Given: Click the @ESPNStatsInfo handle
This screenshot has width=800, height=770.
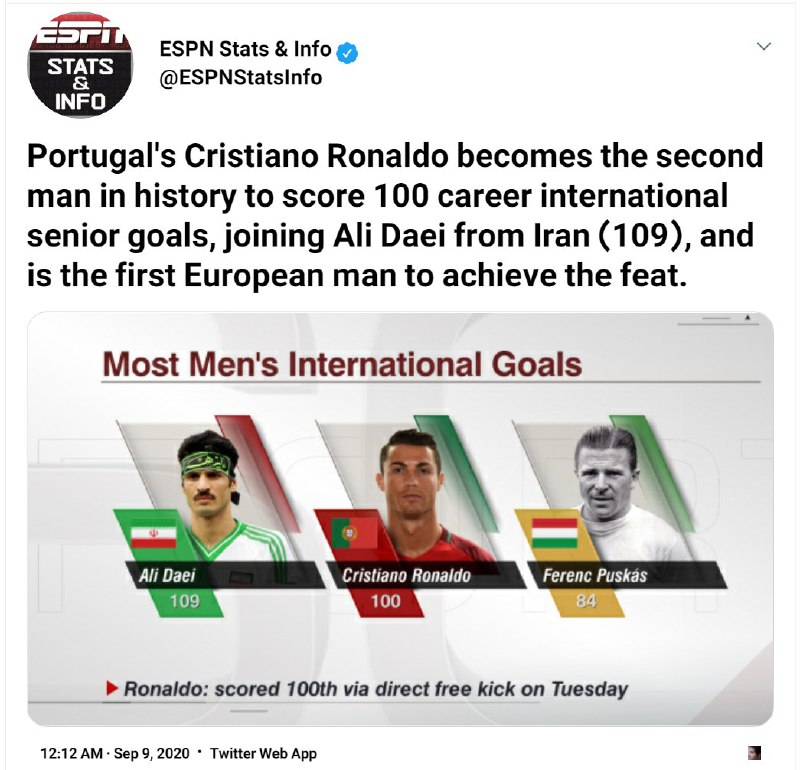Looking at the screenshot, I should (x=240, y=77).
